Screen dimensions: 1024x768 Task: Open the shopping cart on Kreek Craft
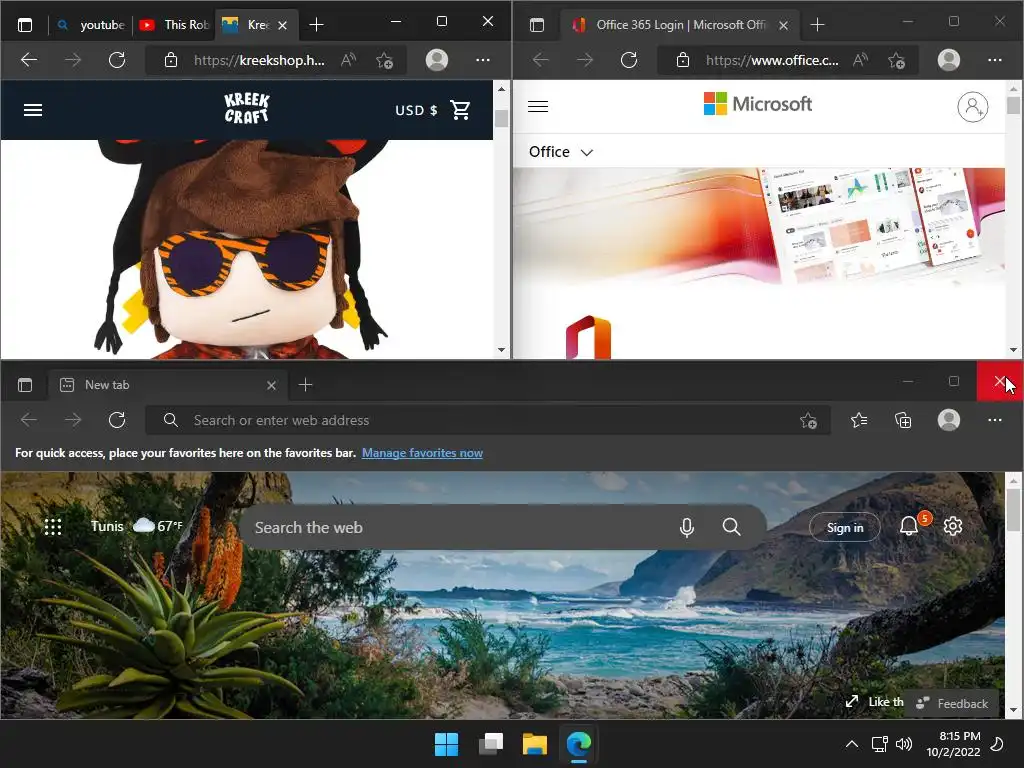[x=460, y=110]
